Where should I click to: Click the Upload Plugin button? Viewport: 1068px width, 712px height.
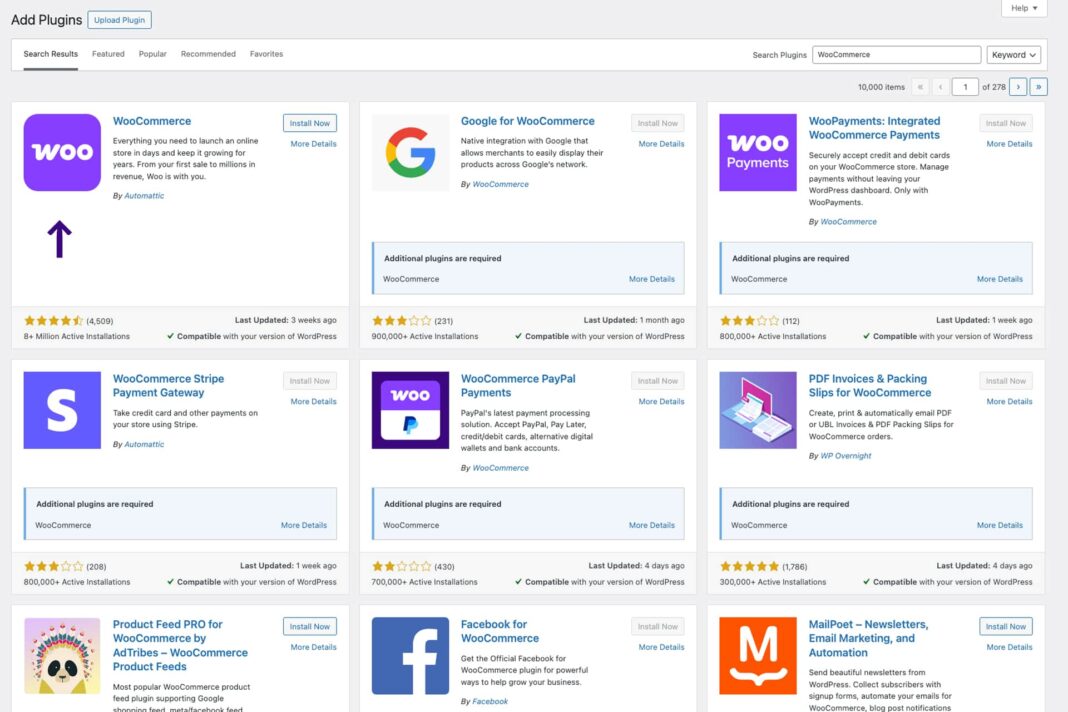pyautogui.click(x=119, y=20)
